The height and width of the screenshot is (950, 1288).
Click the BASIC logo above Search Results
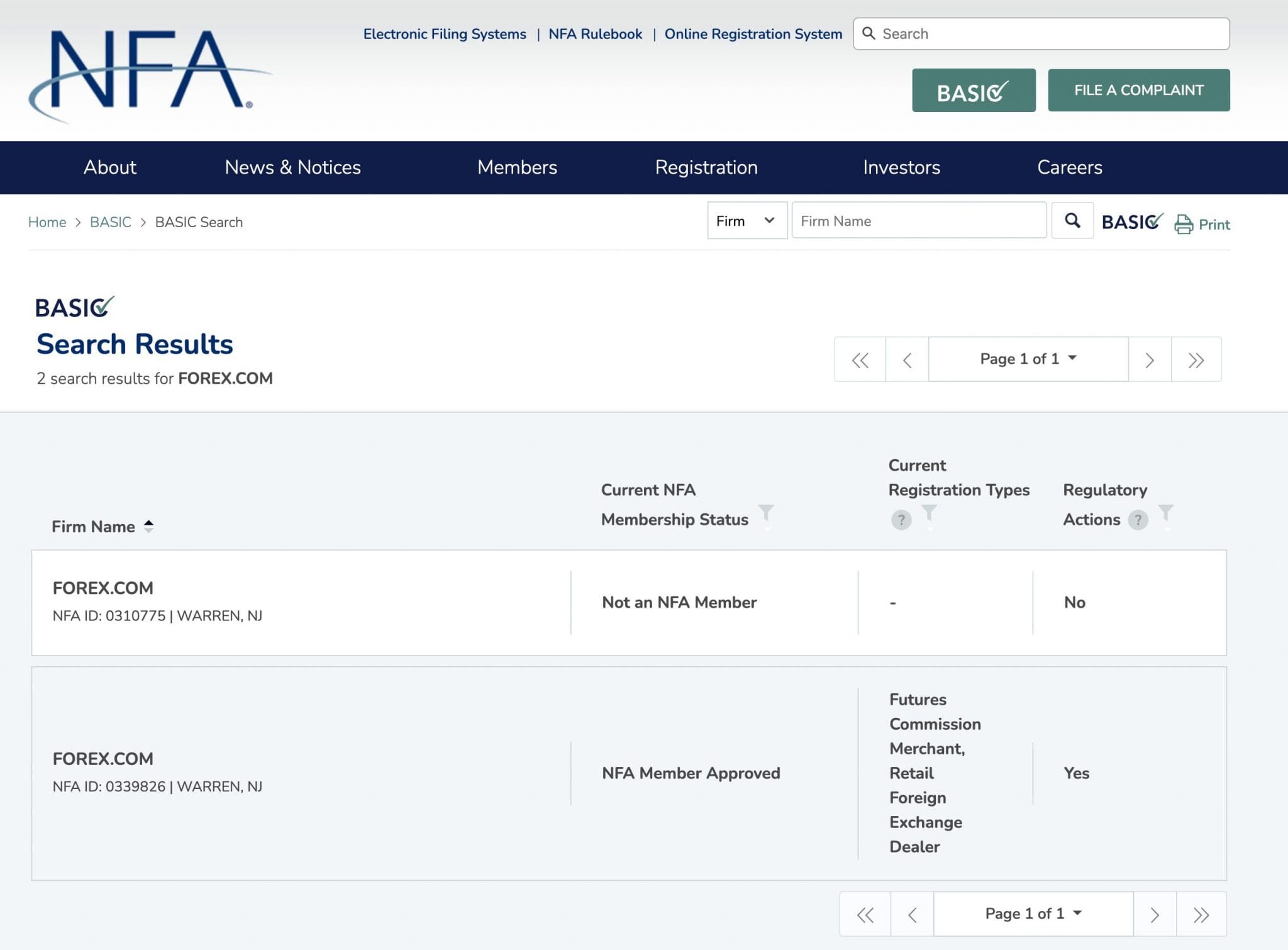click(75, 307)
